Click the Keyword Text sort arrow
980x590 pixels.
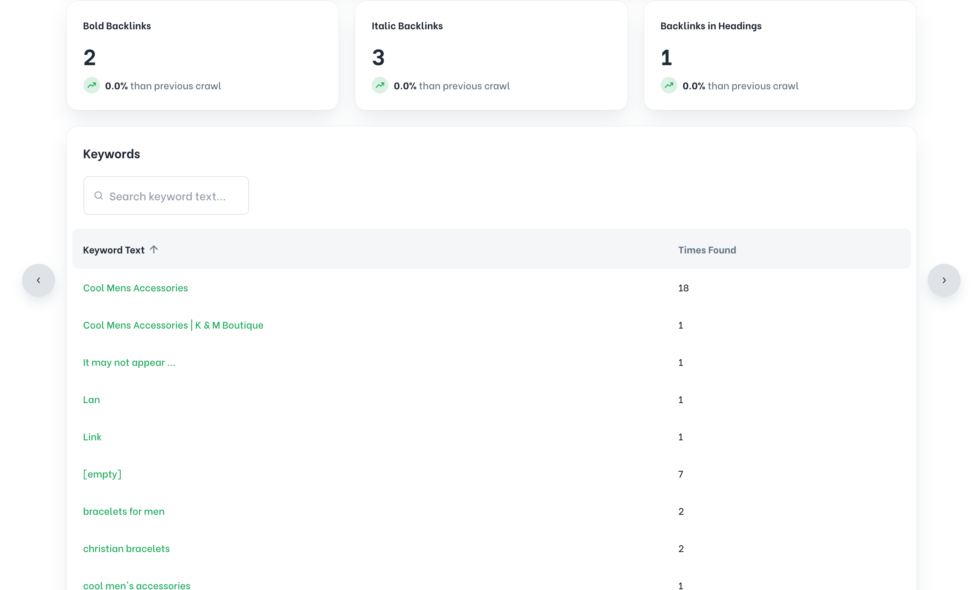point(154,249)
